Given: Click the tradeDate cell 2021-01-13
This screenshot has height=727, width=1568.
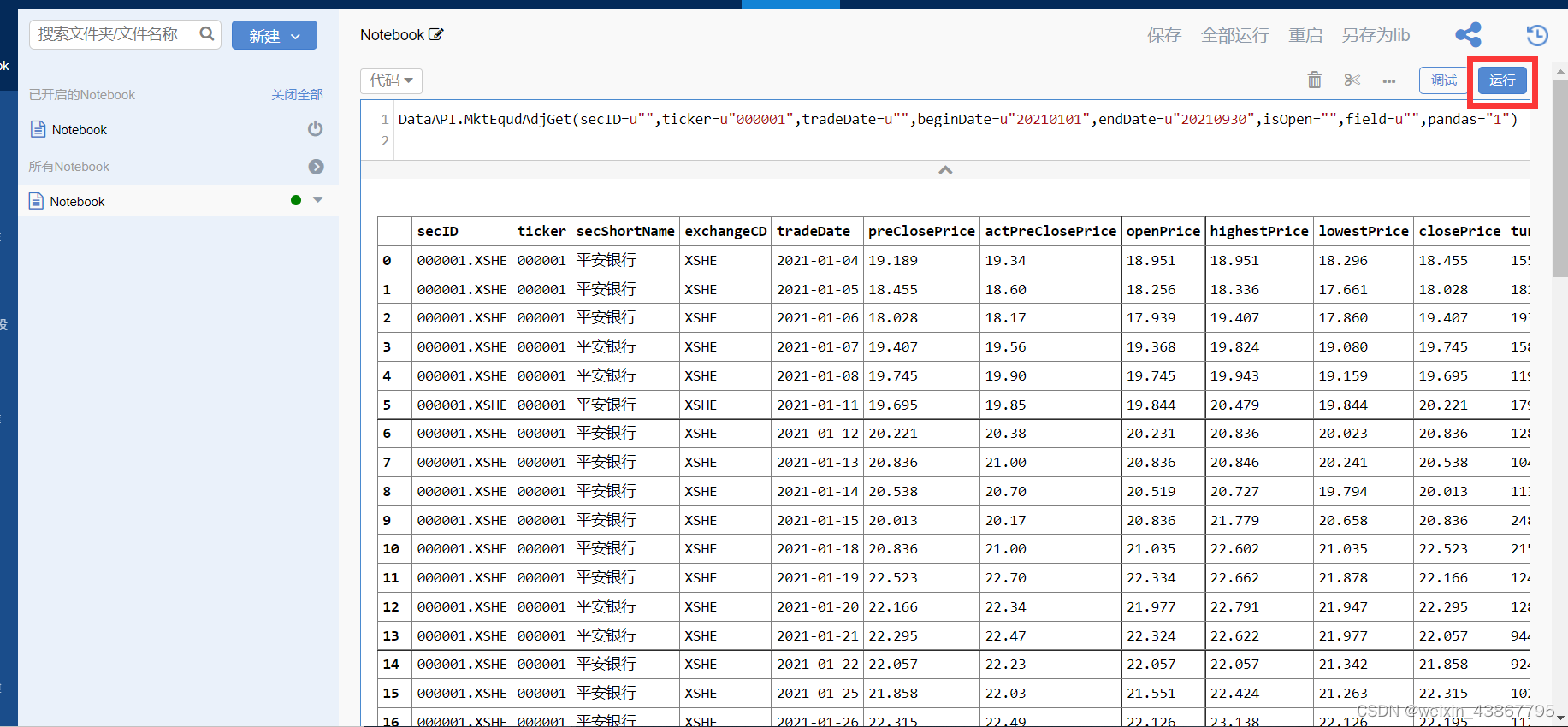Looking at the screenshot, I should (817, 462).
